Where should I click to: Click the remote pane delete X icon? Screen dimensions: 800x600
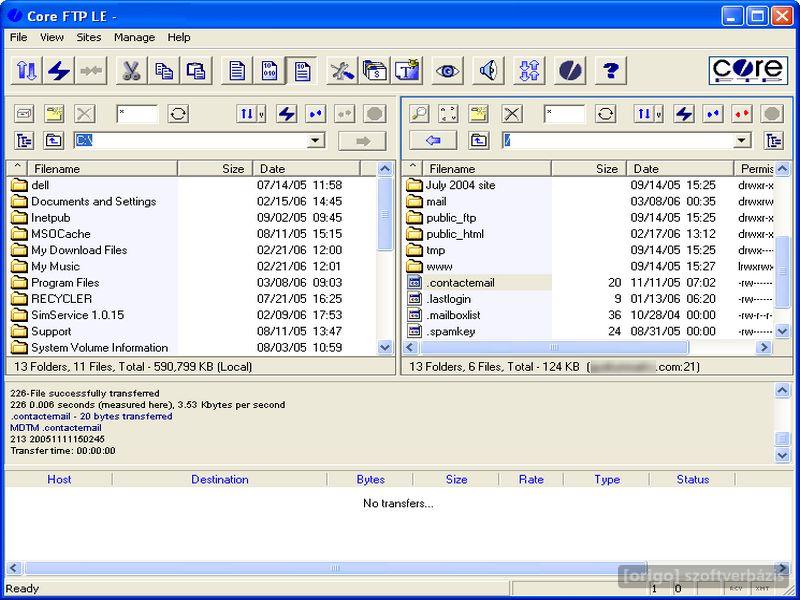click(512, 114)
